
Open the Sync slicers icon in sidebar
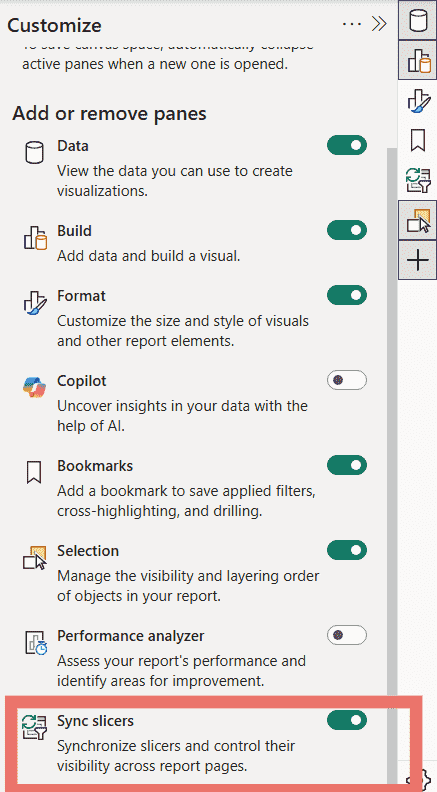[418, 181]
